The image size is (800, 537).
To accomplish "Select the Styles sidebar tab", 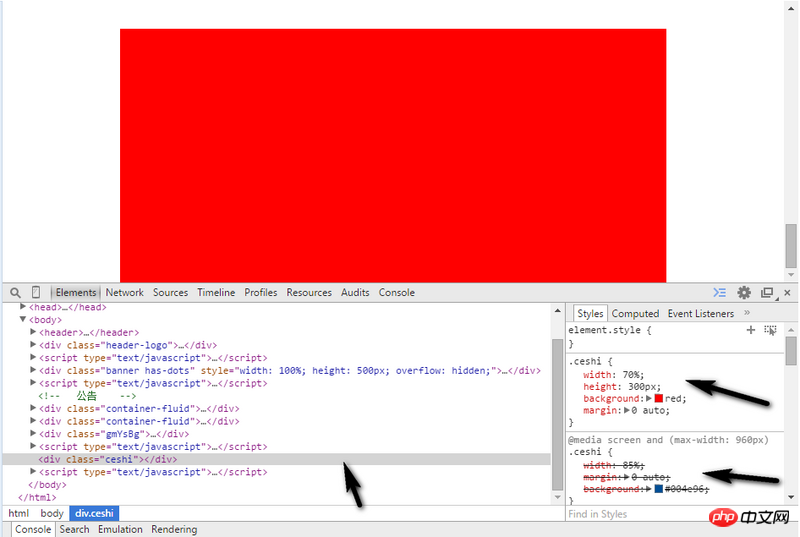I will click(590, 313).
